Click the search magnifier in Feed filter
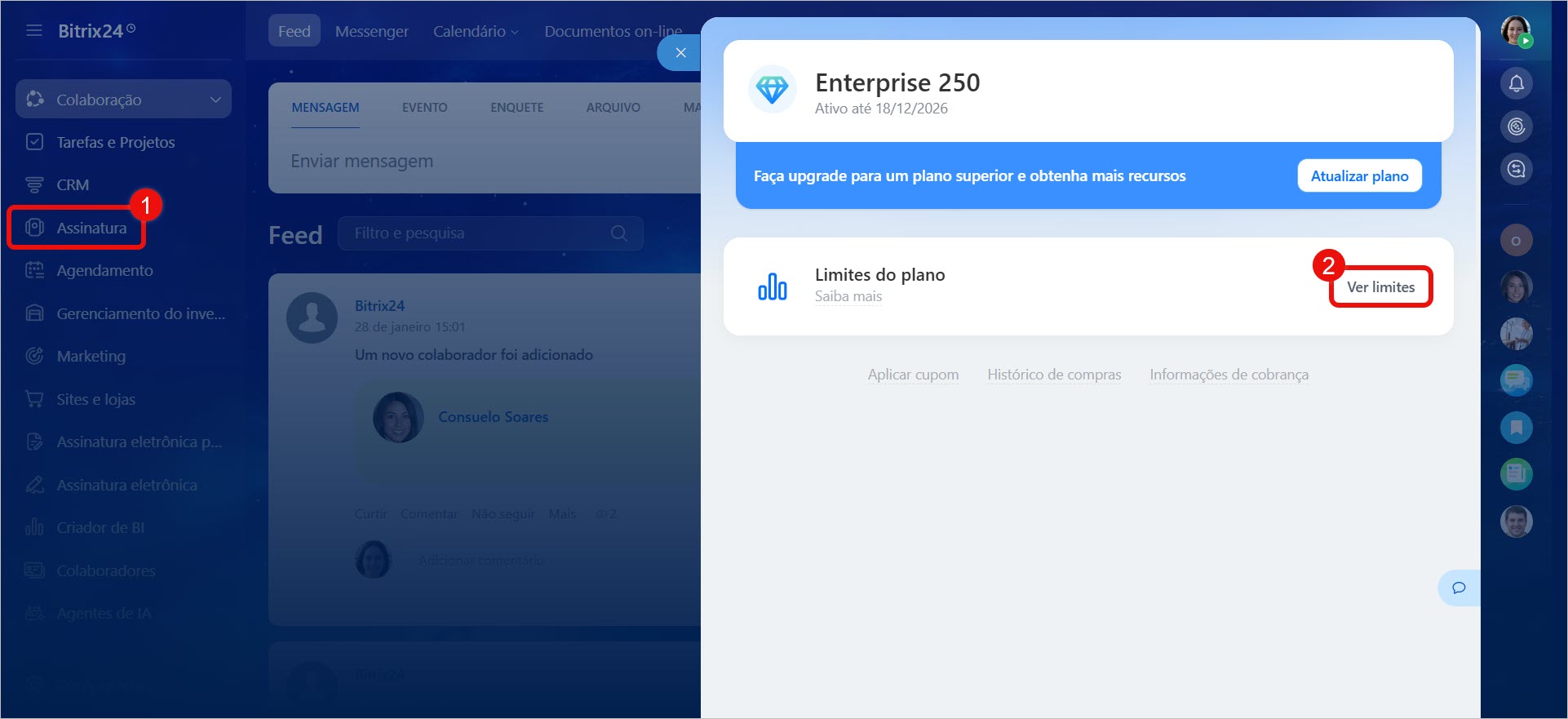This screenshot has width=1568, height=719. coord(619,233)
